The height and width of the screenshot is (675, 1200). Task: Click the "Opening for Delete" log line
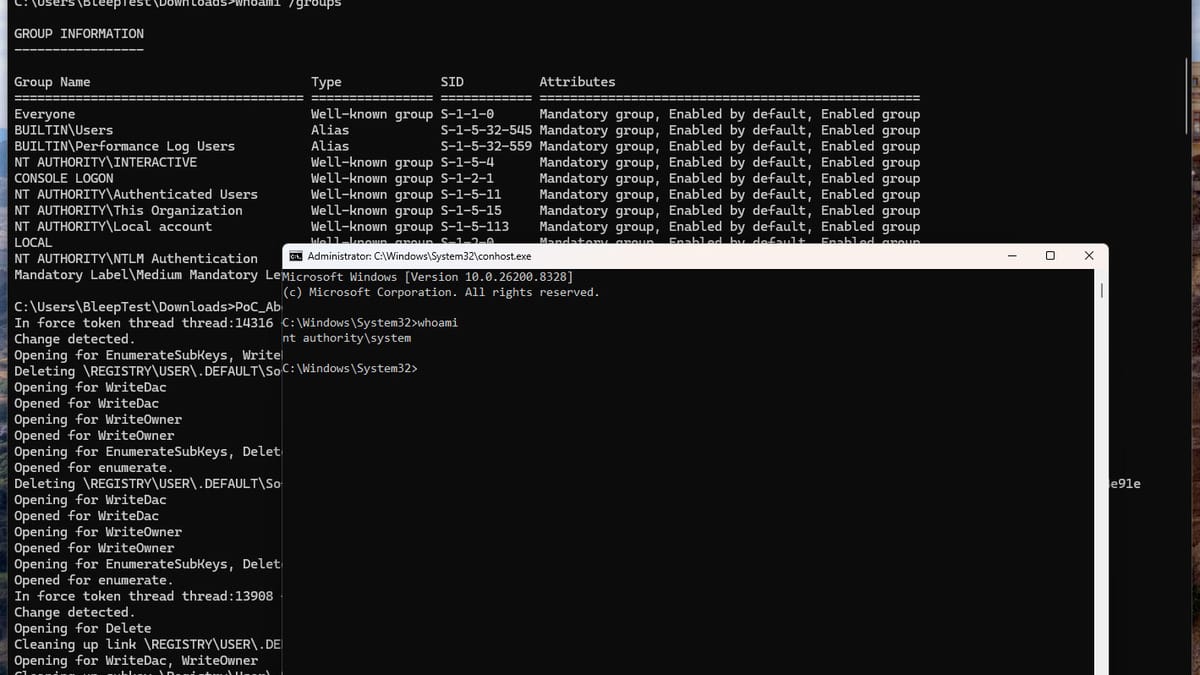click(83, 628)
